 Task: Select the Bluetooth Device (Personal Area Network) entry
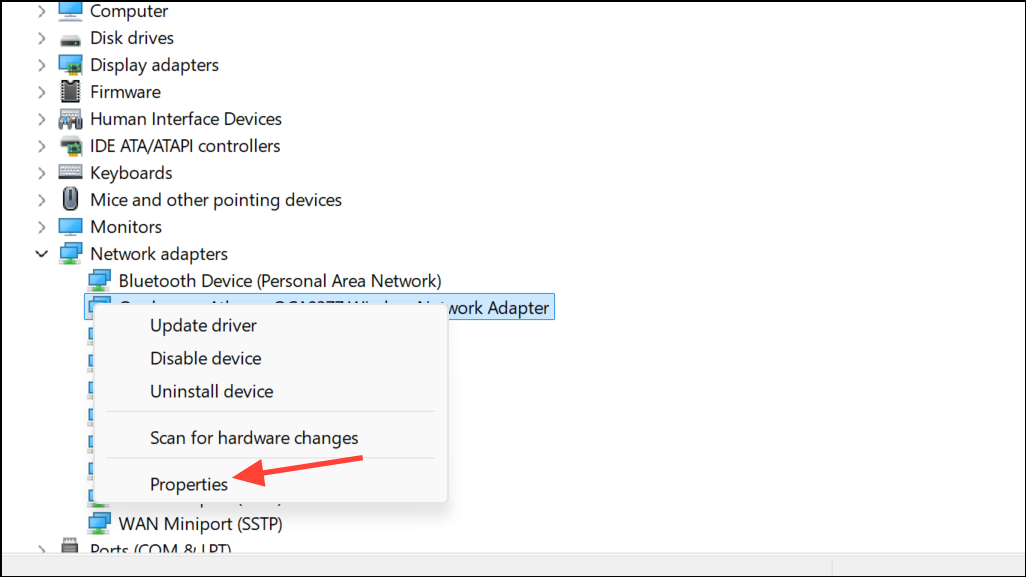point(279,281)
